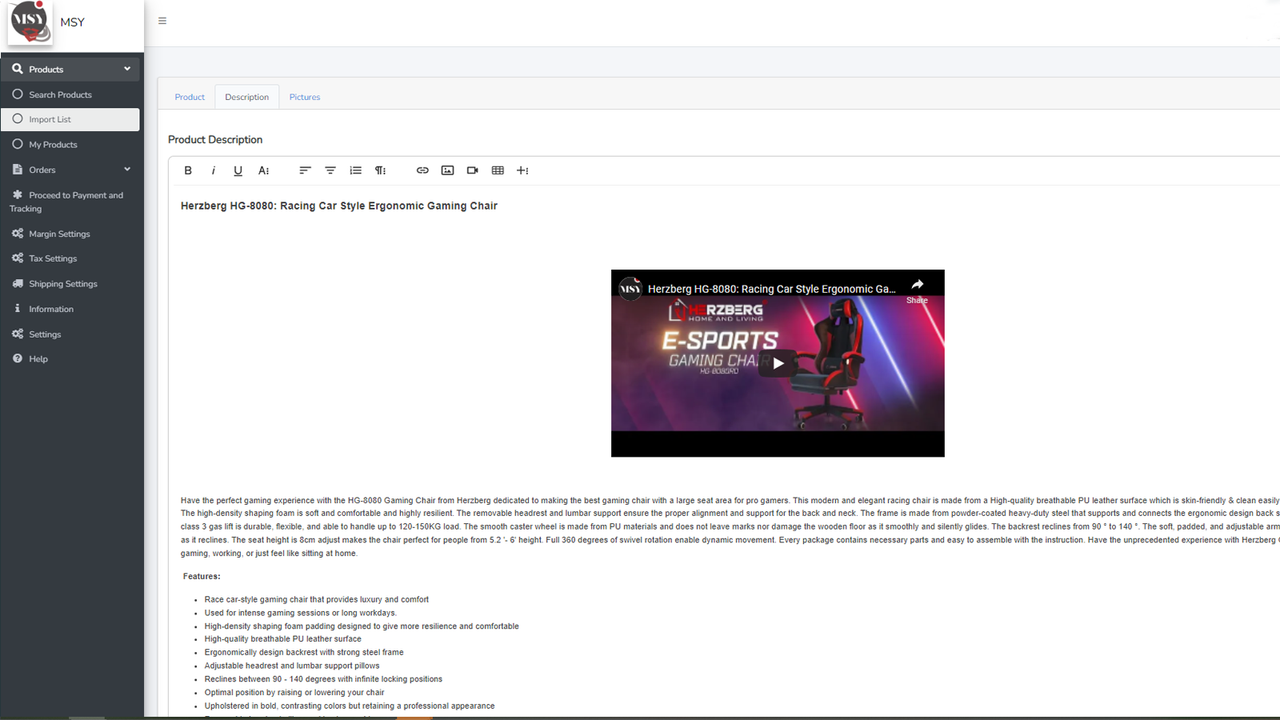The width and height of the screenshot is (1280, 720).
Task: Toggle bold formatting in the editor
Action: (x=188, y=170)
